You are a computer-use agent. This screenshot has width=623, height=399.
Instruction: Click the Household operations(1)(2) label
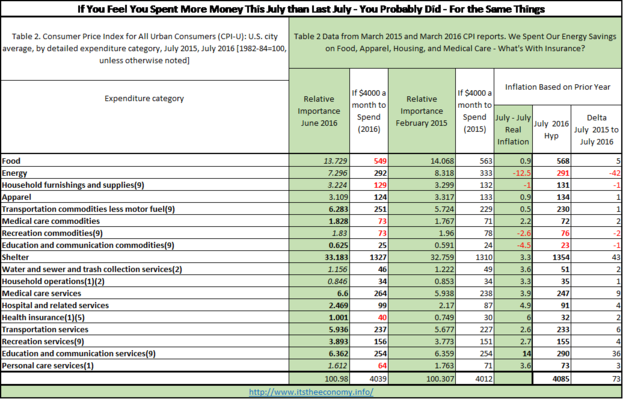pos(53,281)
